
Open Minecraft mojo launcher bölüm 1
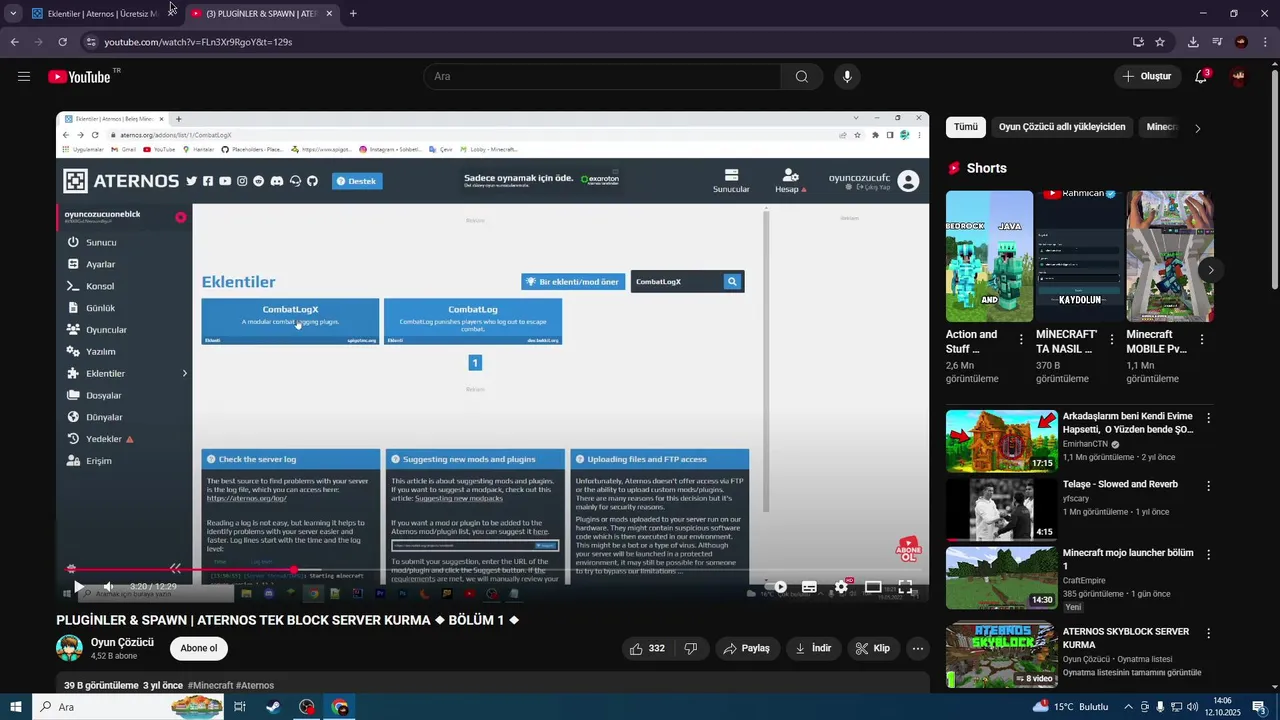pyautogui.click(x=1001, y=578)
